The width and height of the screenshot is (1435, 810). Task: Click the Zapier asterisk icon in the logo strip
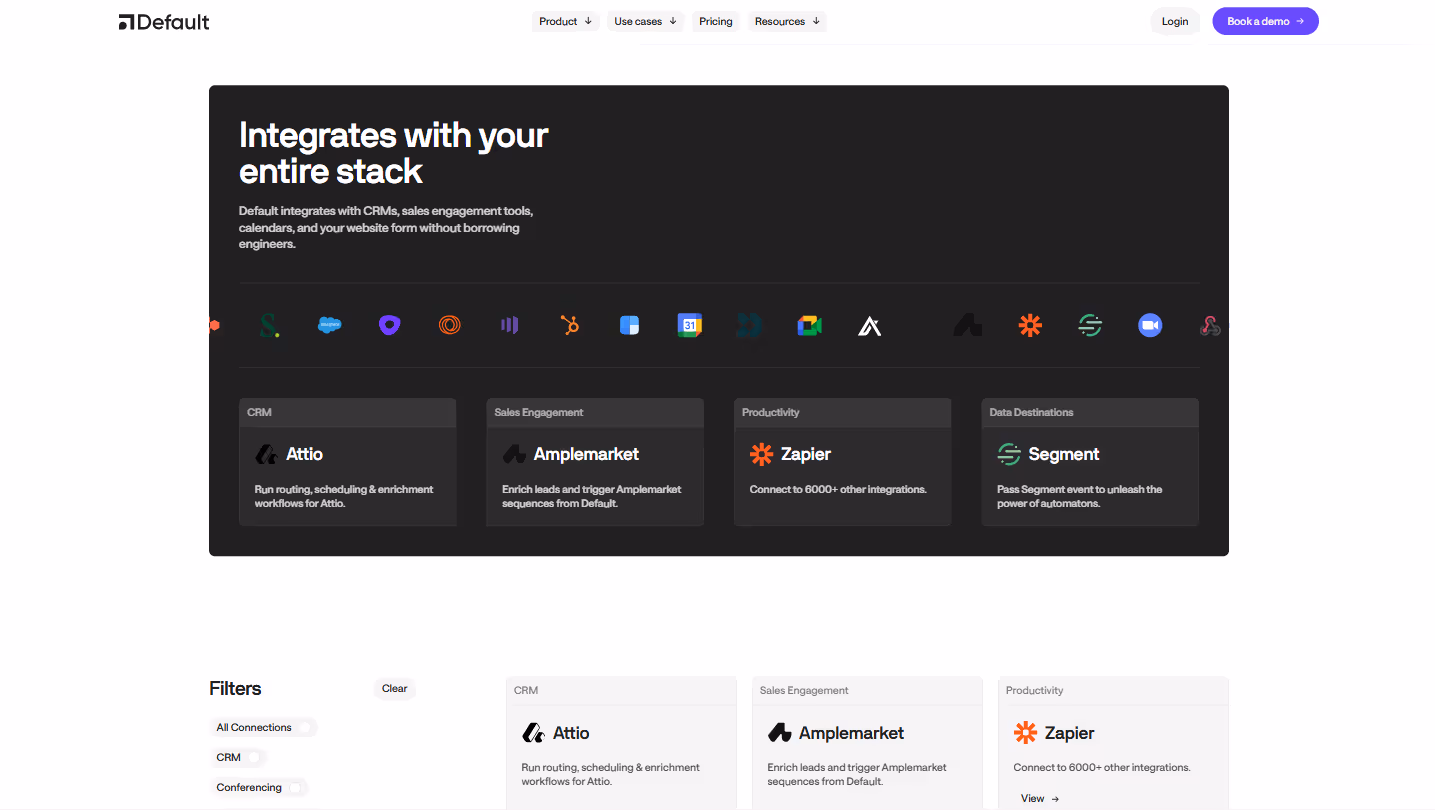1030,325
